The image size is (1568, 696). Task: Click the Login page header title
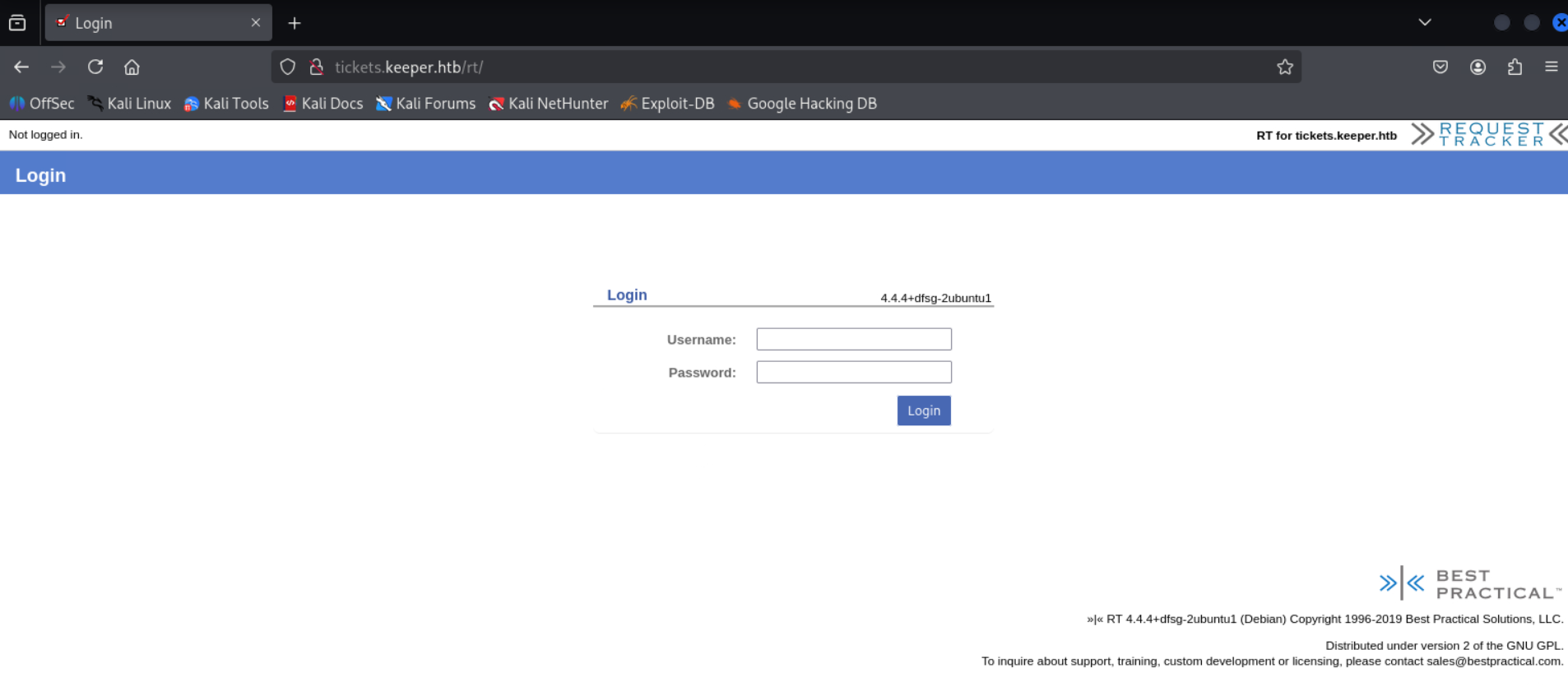[x=40, y=175]
